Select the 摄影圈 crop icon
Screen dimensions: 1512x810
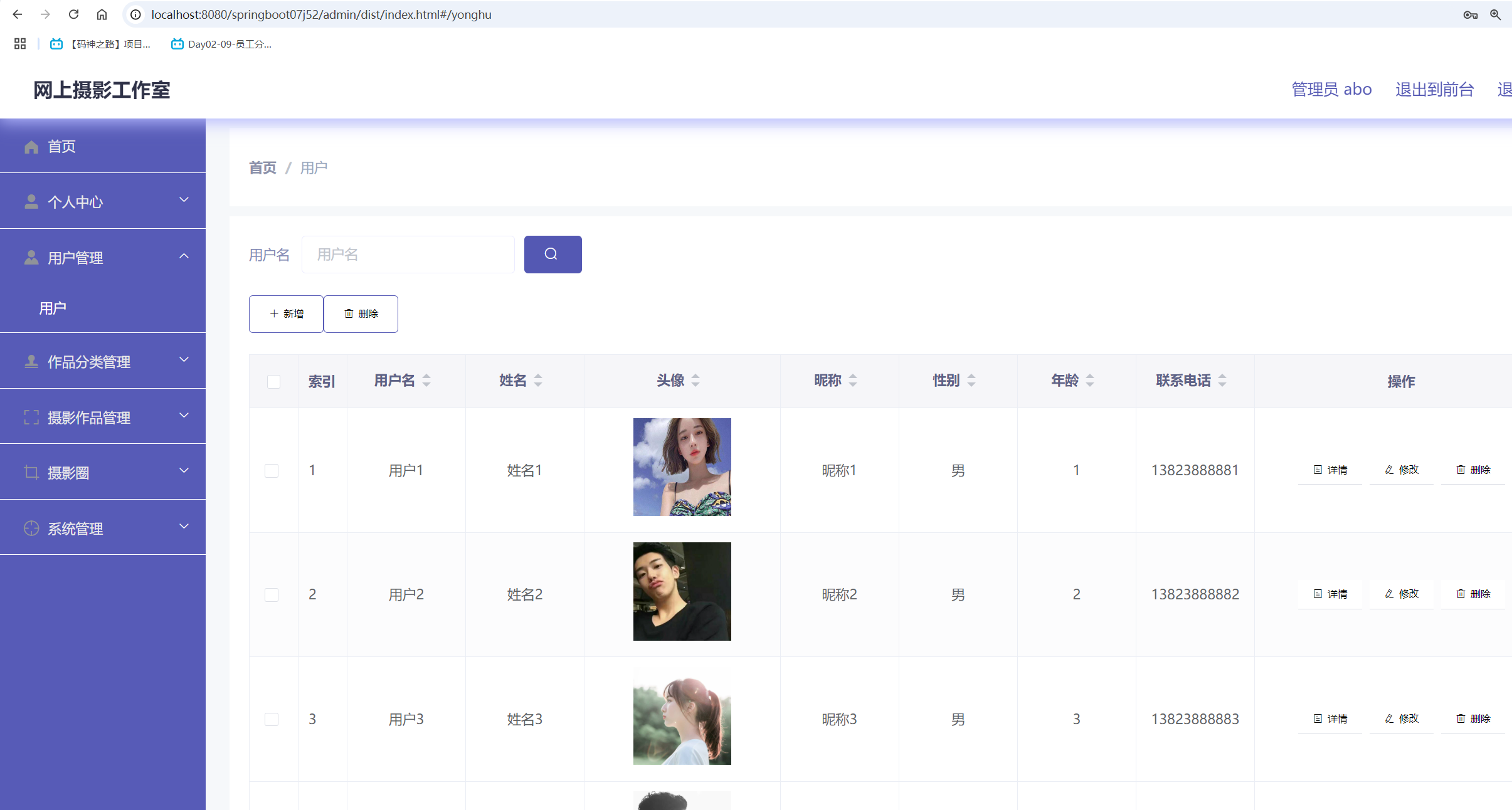(31, 472)
